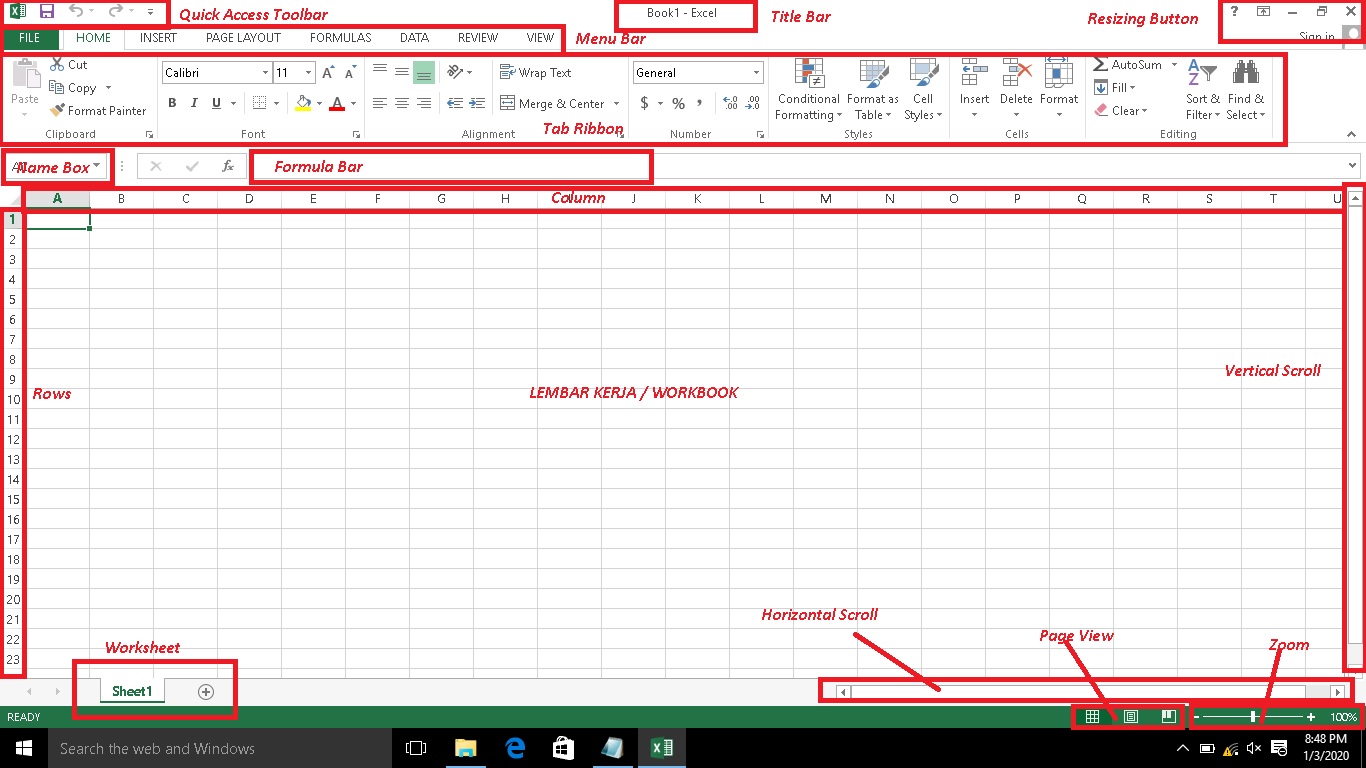Click the AutoSum button
This screenshot has width=1366, height=768.
[x=1128, y=65]
